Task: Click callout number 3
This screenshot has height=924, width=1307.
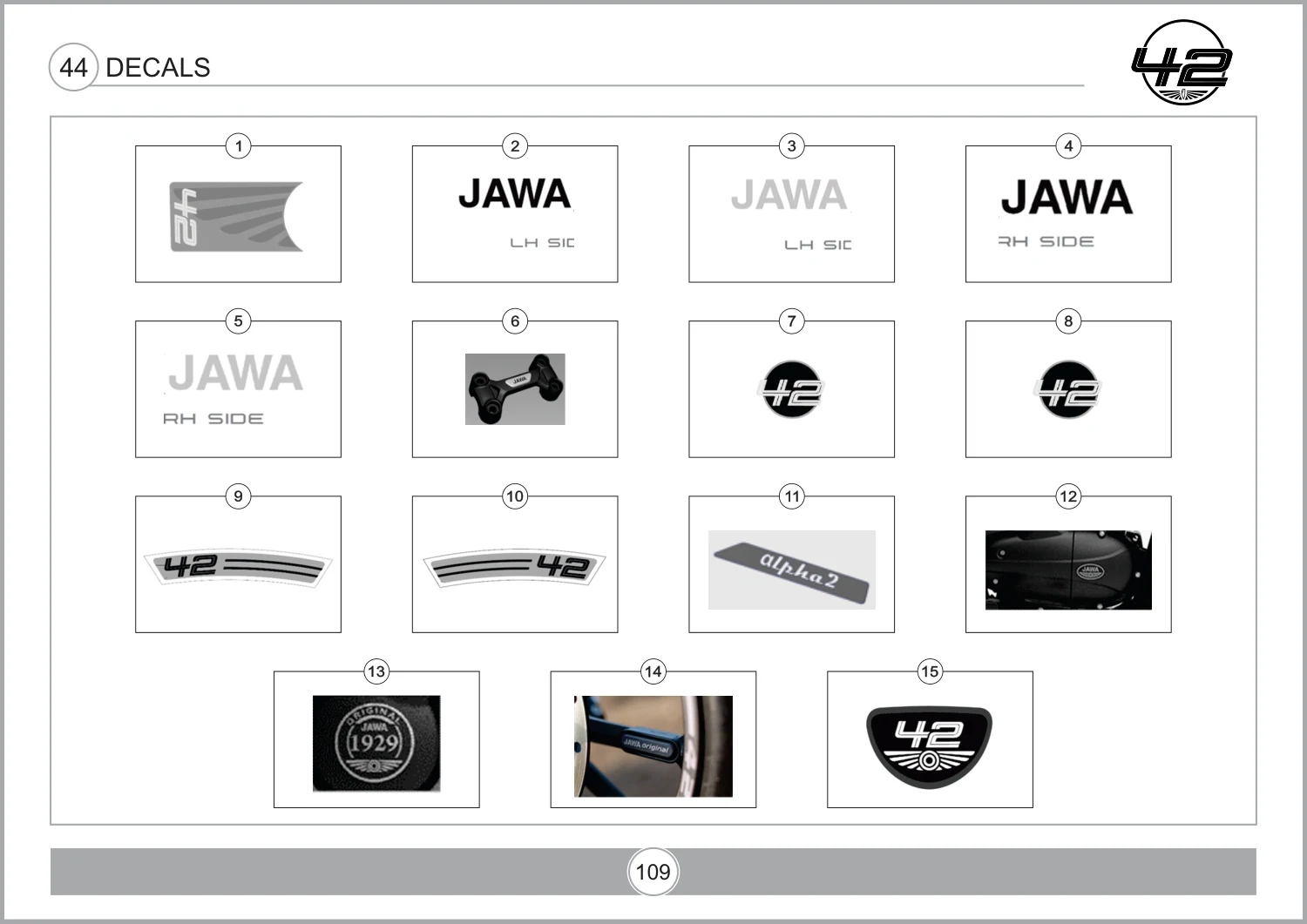Action: coord(791,145)
